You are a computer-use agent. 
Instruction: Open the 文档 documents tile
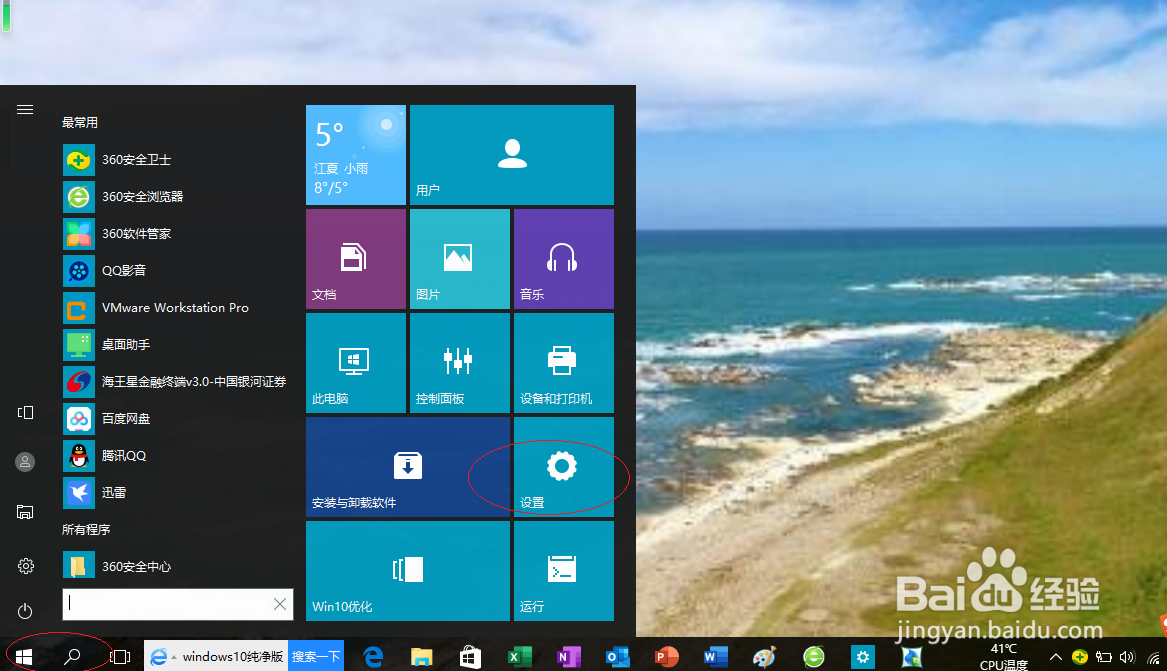[x=356, y=259]
